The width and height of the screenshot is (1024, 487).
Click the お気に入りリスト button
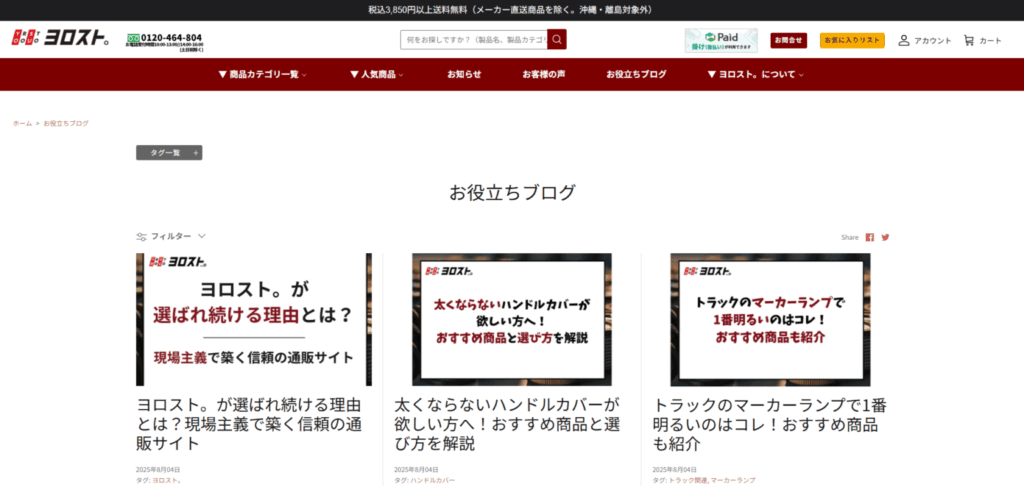pyautogui.click(x=852, y=40)
